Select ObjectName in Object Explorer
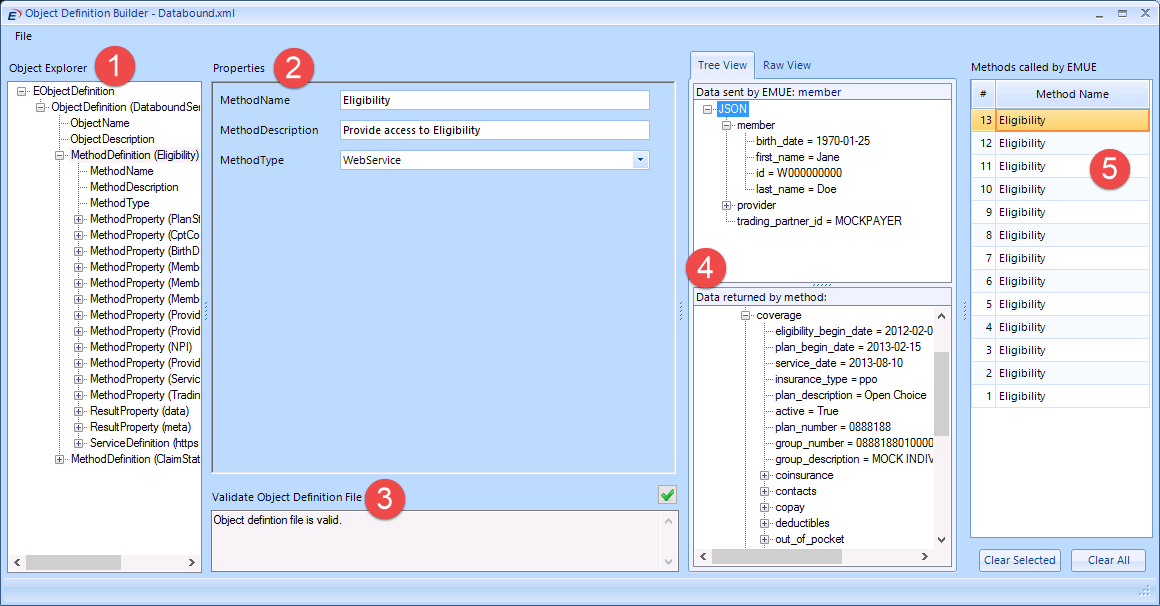This screenshot has width=1160, height=606. pos(100,123)
